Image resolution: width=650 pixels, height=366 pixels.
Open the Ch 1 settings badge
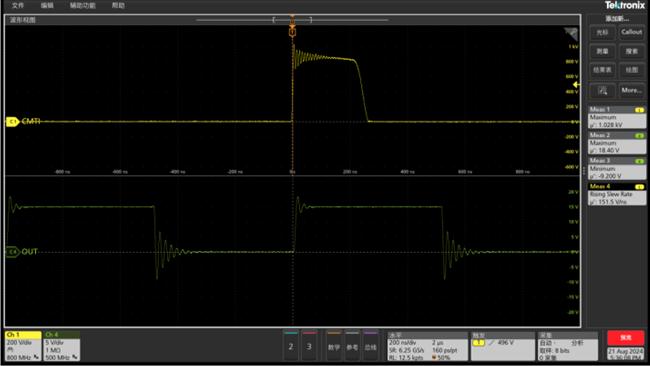click(x=23, y=346)
